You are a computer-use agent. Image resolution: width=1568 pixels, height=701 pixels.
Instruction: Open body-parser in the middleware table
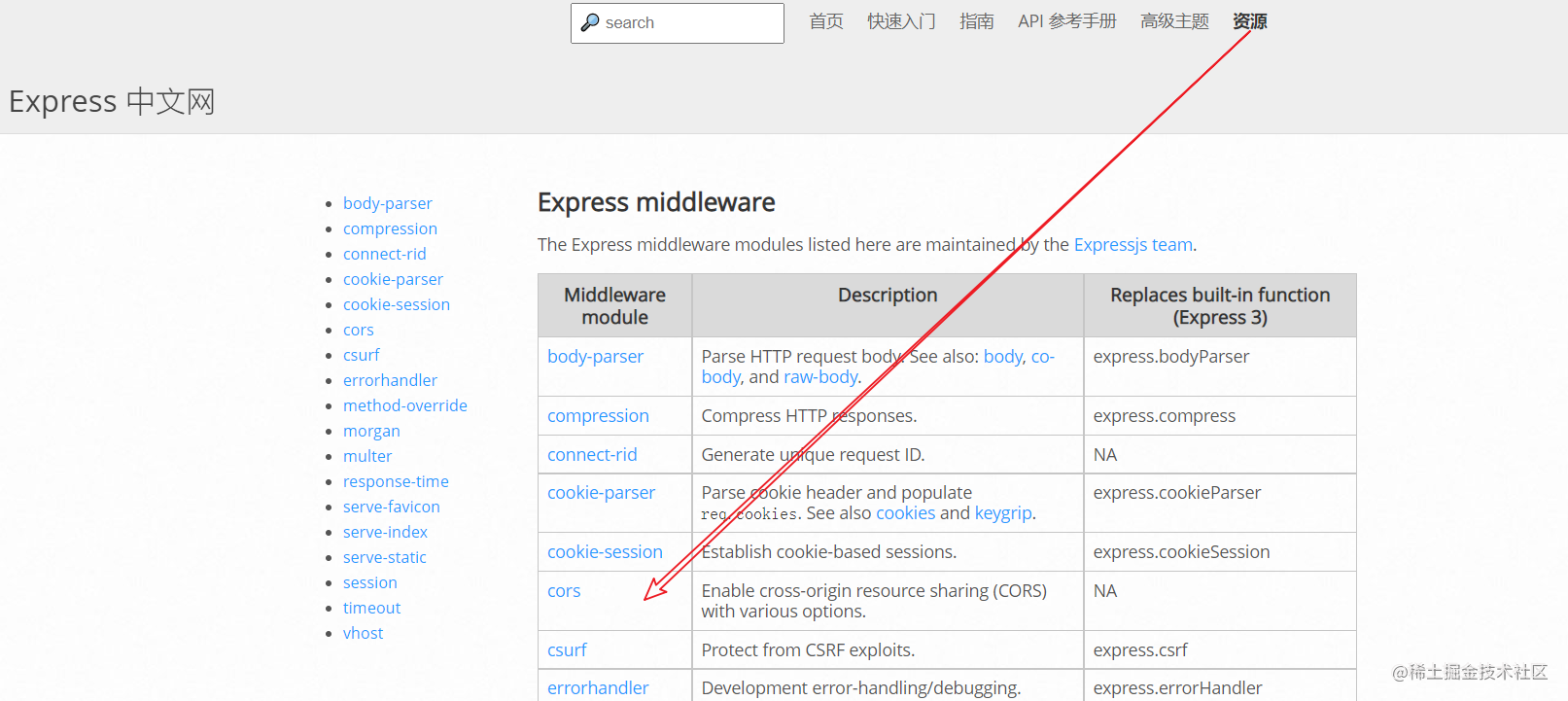(x=595, y=357)
